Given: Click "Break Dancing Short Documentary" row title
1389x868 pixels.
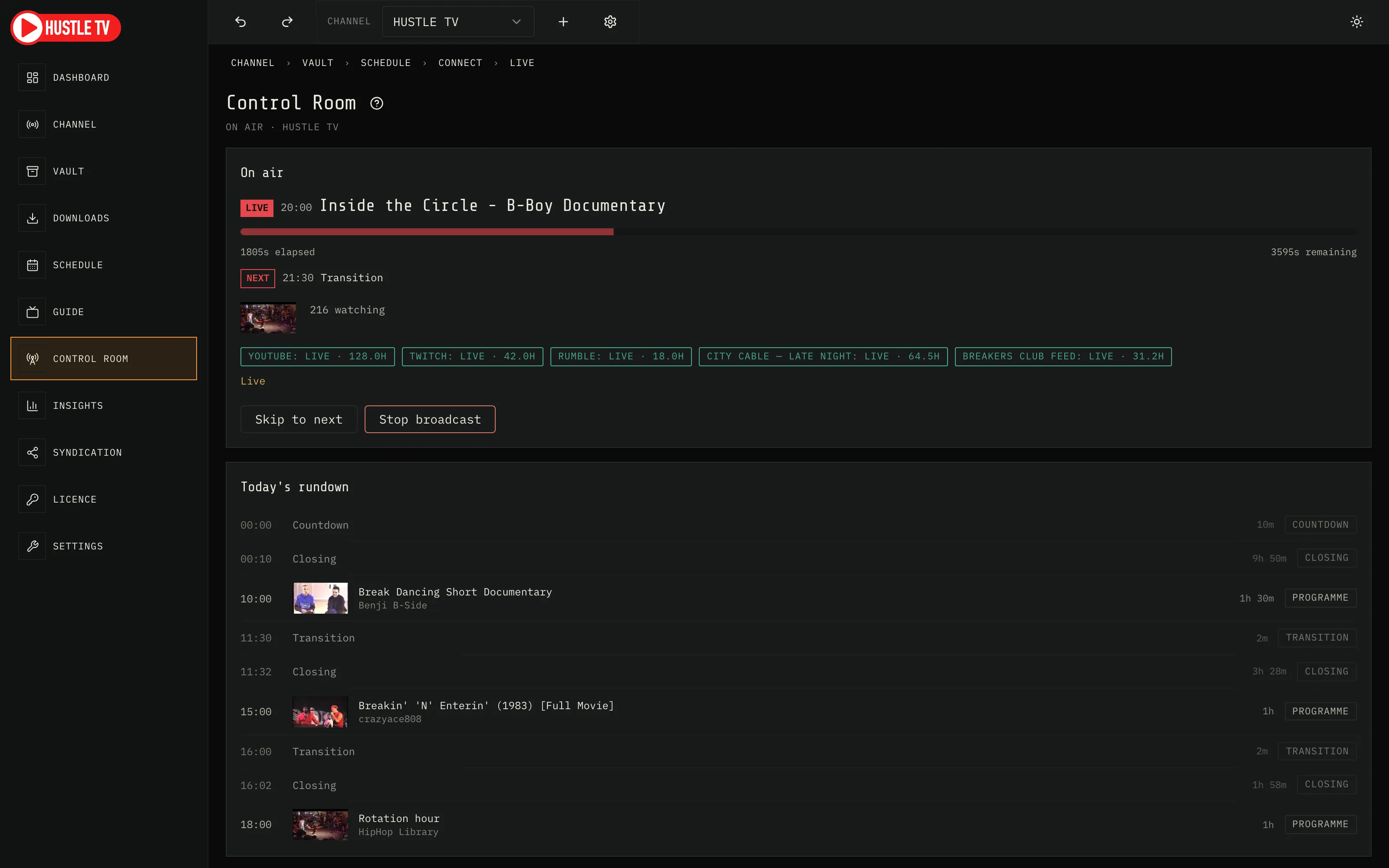Looking at the screenshot, I should click(x=455, y=592).
